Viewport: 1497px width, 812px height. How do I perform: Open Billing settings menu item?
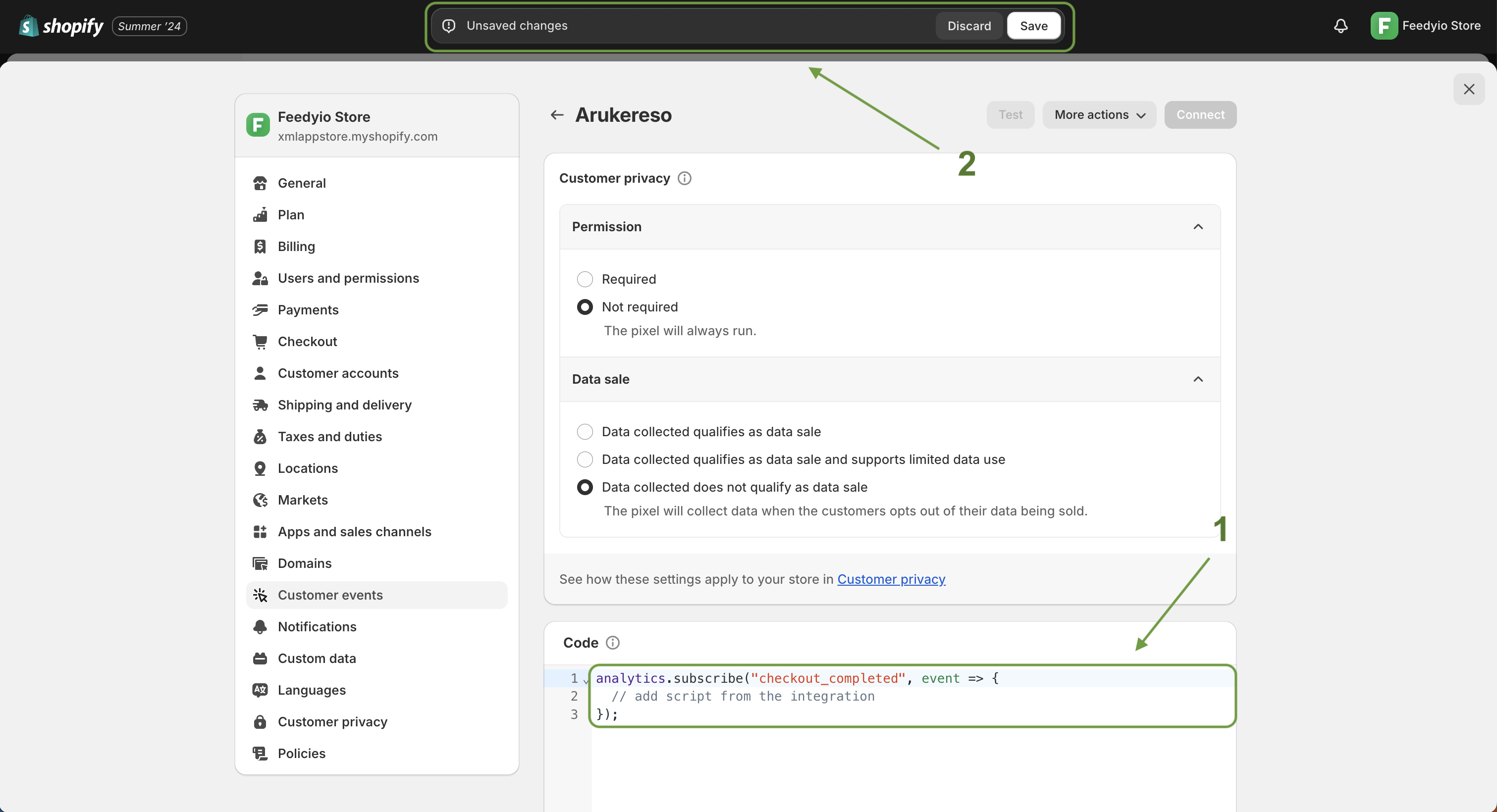click(376, 246)
